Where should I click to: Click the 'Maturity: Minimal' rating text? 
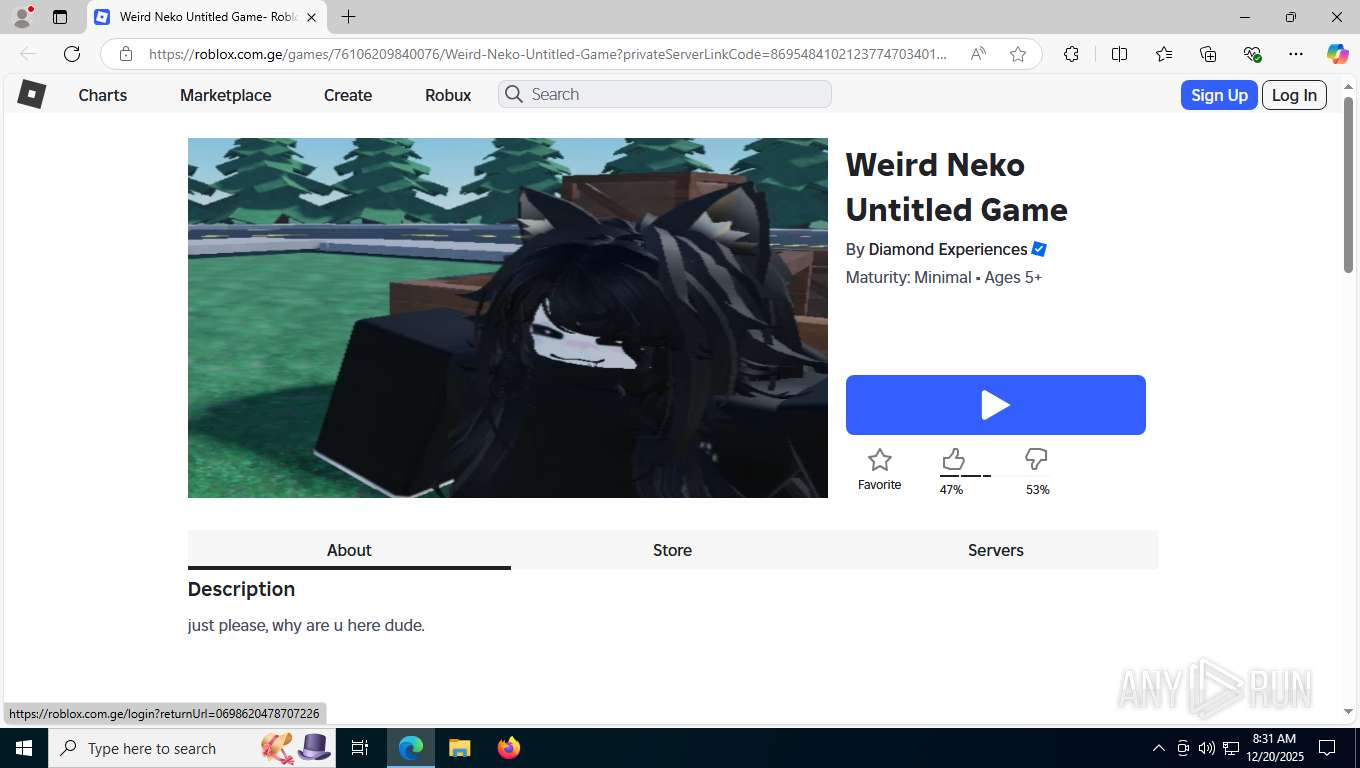pyautogui.click(x=909, y=277)
